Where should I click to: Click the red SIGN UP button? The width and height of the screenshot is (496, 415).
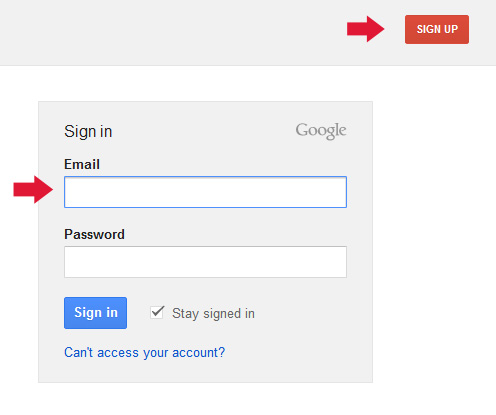[437, 29]
